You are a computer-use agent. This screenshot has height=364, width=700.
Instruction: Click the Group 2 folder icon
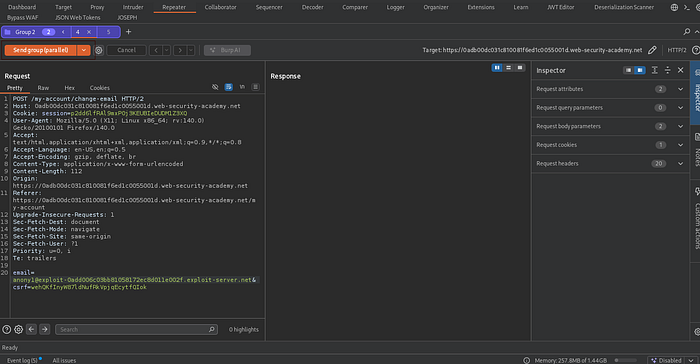click(8, 32)
